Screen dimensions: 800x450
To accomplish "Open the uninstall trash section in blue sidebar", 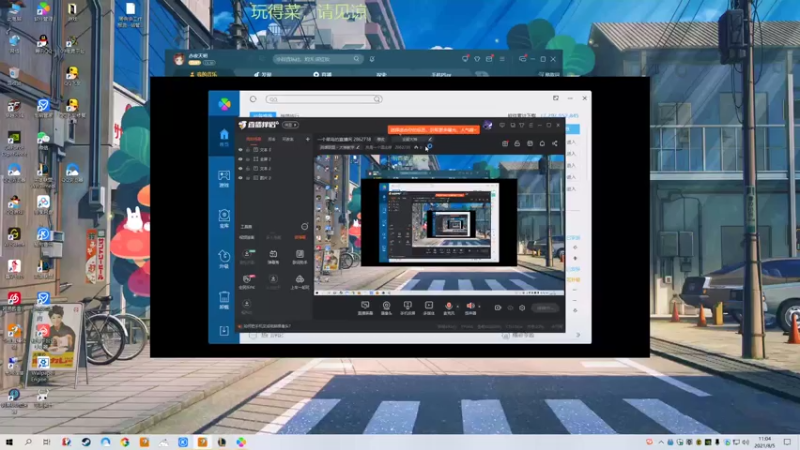I will click(224, 299).
